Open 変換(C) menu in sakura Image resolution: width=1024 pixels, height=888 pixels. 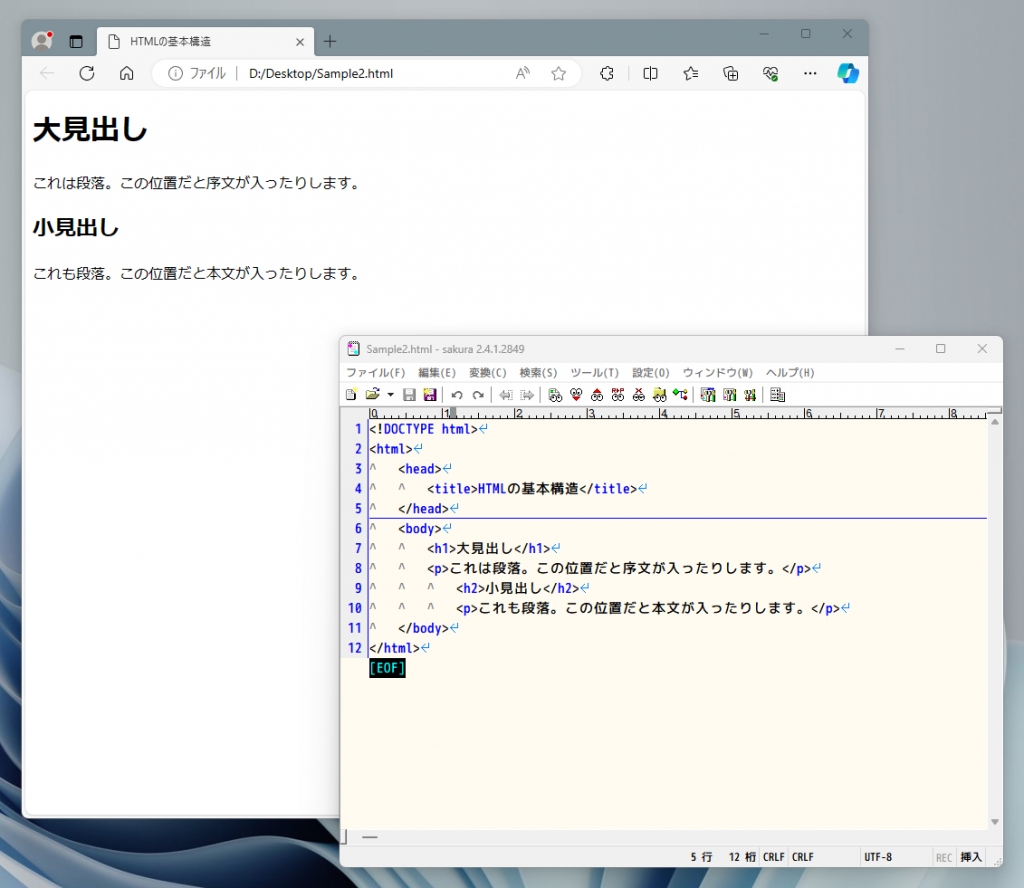pyautogui.click(x=488, y=373)
